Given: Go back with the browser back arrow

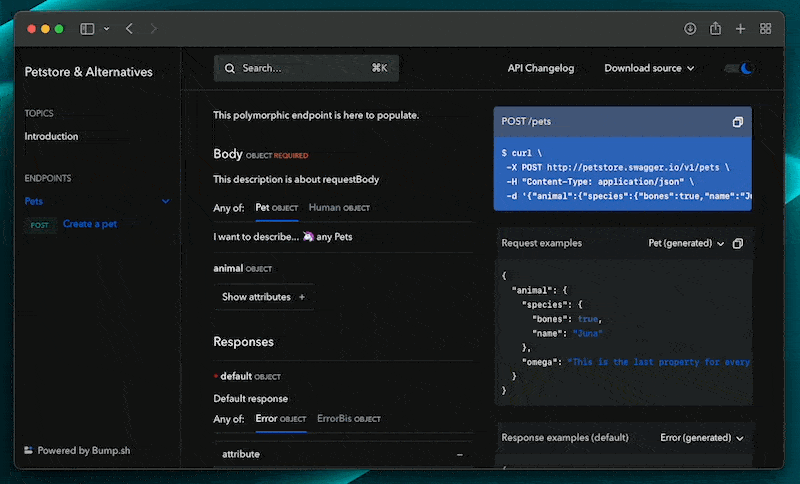Looking at the screenshot, I should click(129, 29).
